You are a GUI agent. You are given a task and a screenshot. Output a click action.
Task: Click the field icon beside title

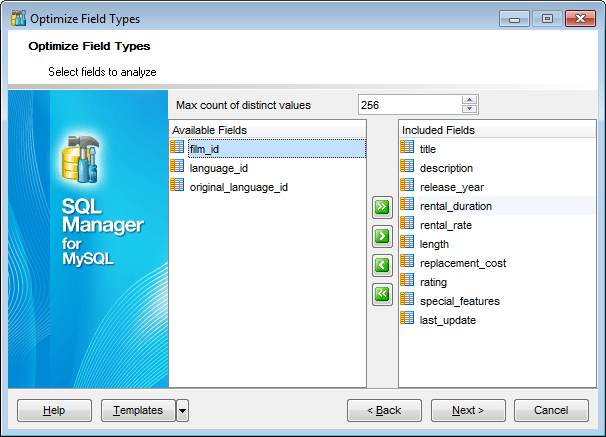point(407,147)
